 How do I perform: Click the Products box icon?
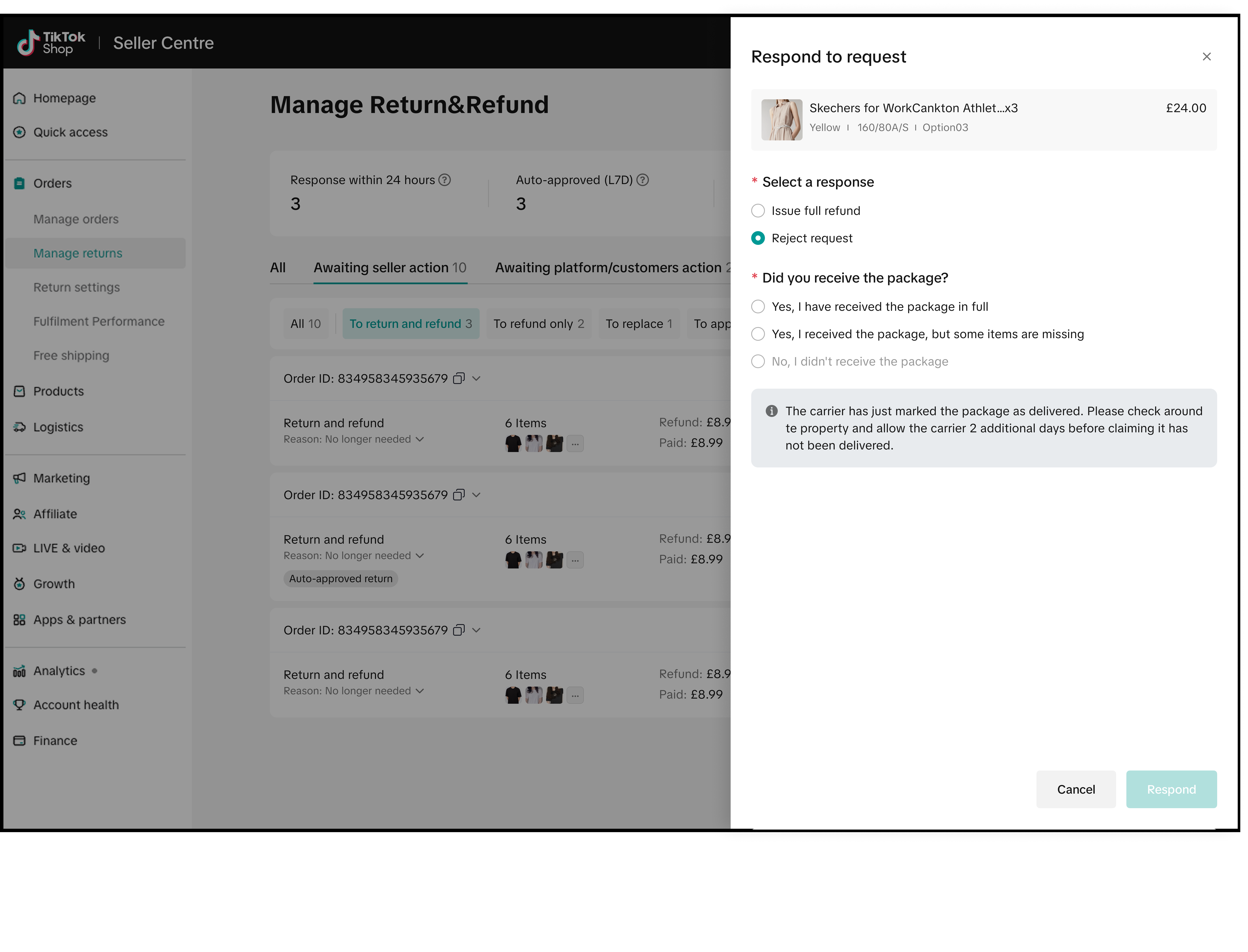(19, 391)
